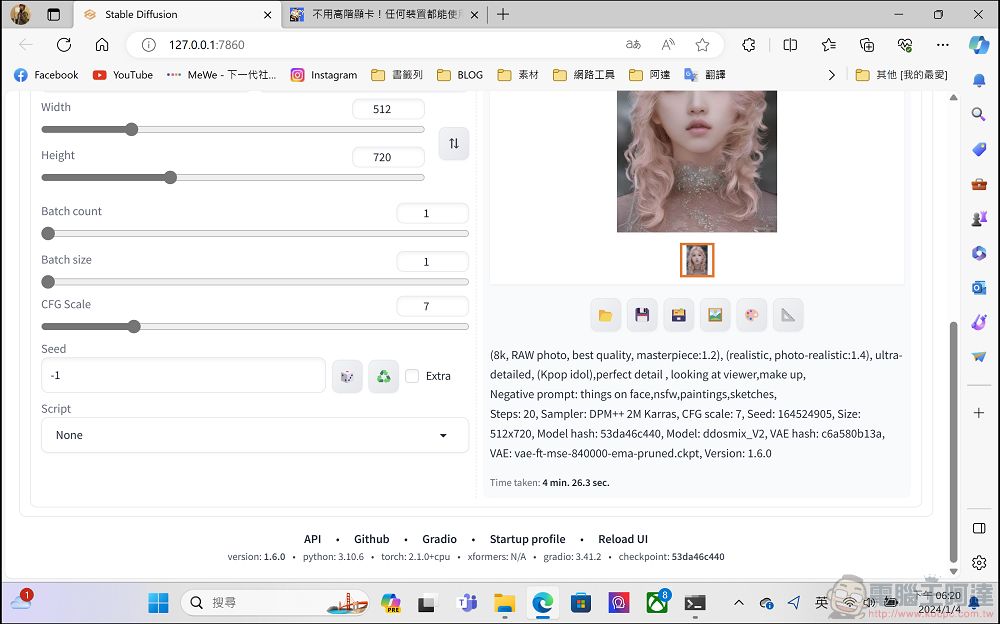Enable the Extra seed checkbox
This screenshot has height=624, width=1000.
(x=412, y=376)
